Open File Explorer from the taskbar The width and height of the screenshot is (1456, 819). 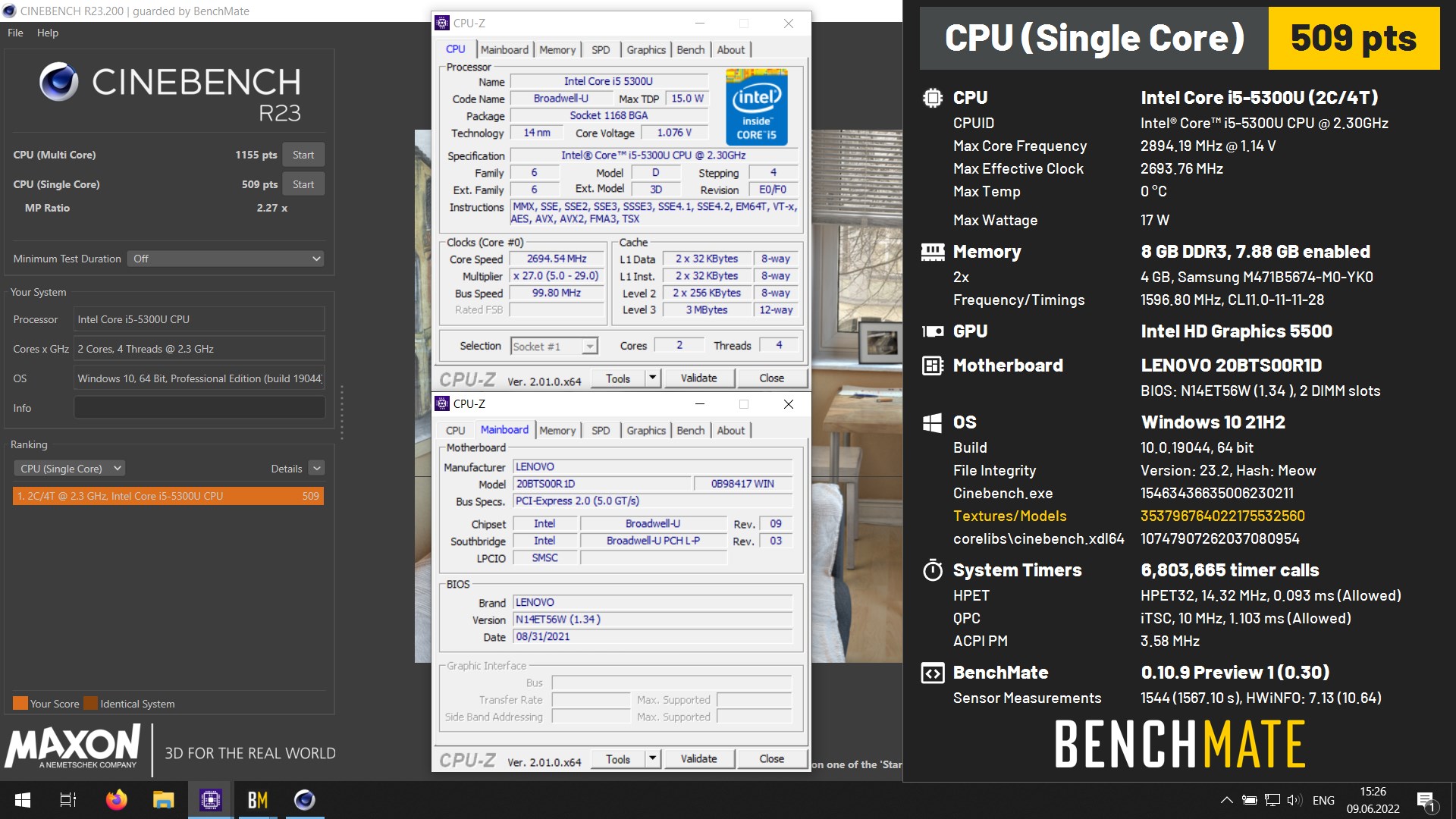(x=163, y=800)
